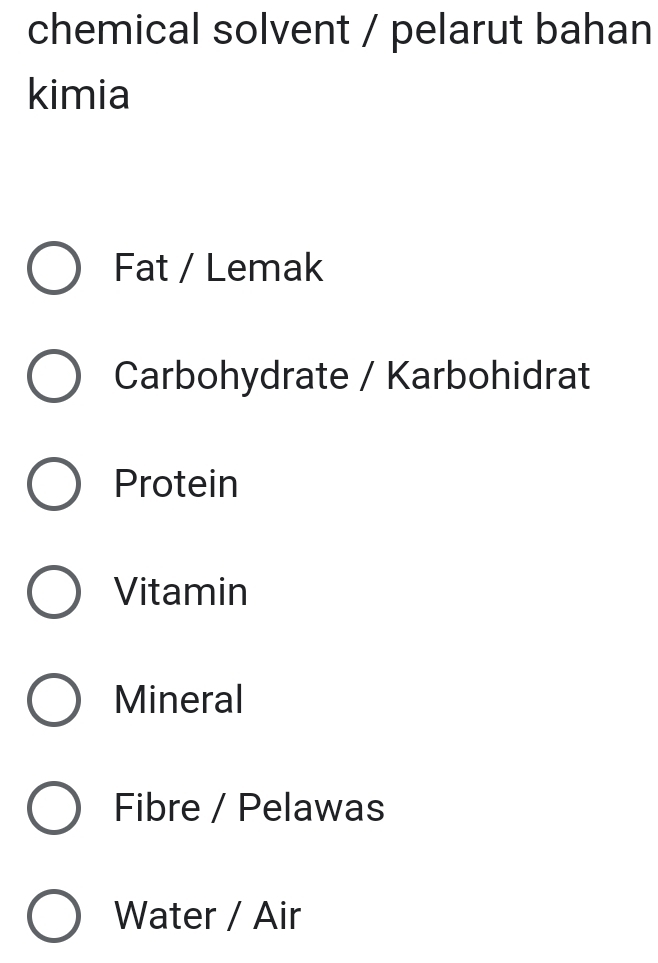The height and width of the screenshot is (963, 658).
Task: Select the Fibre / Pelawas option
Action: pyautogui.click(x=54, y=808)
